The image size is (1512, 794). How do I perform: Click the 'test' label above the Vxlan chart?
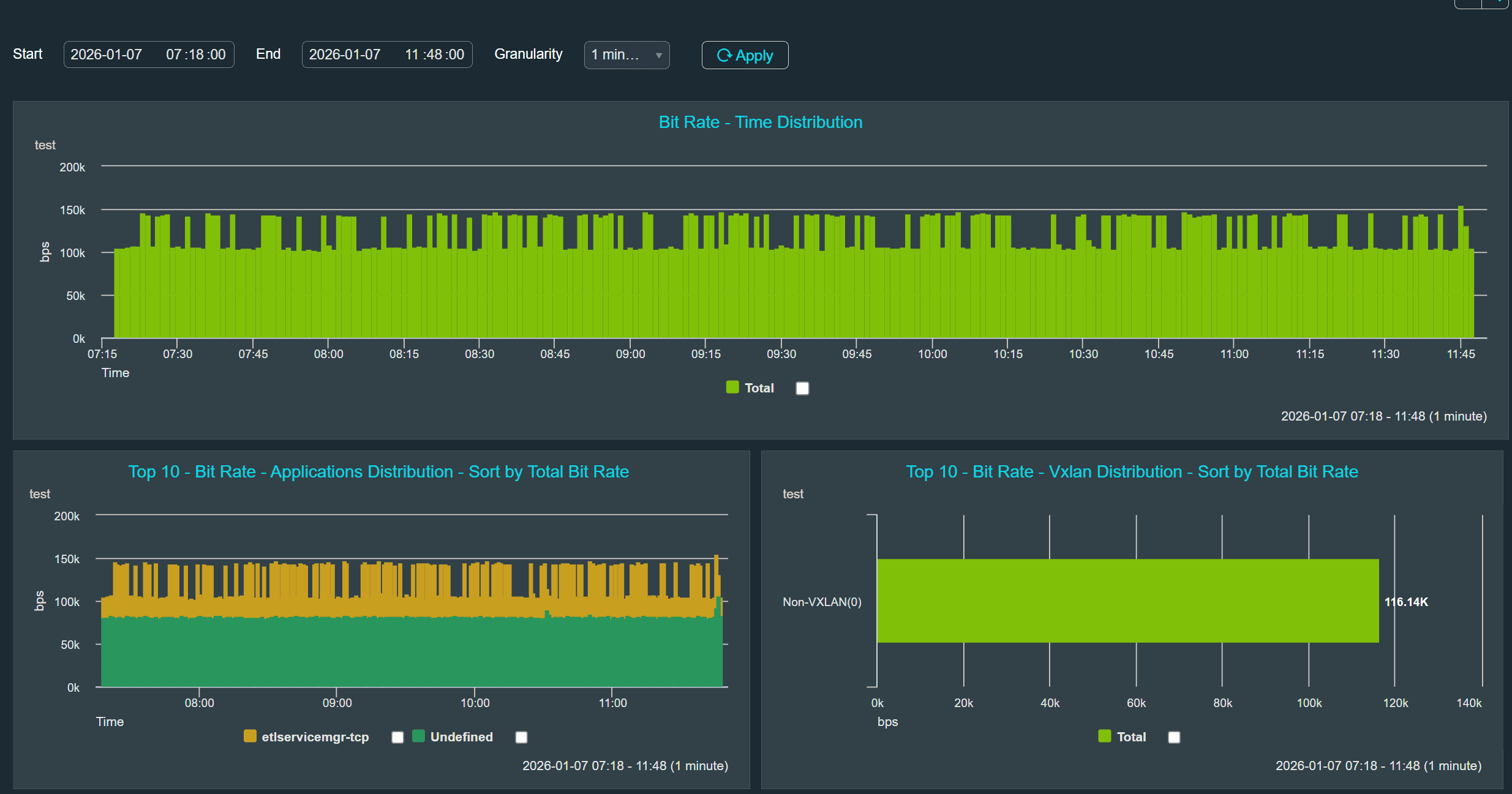pos(792,494)
